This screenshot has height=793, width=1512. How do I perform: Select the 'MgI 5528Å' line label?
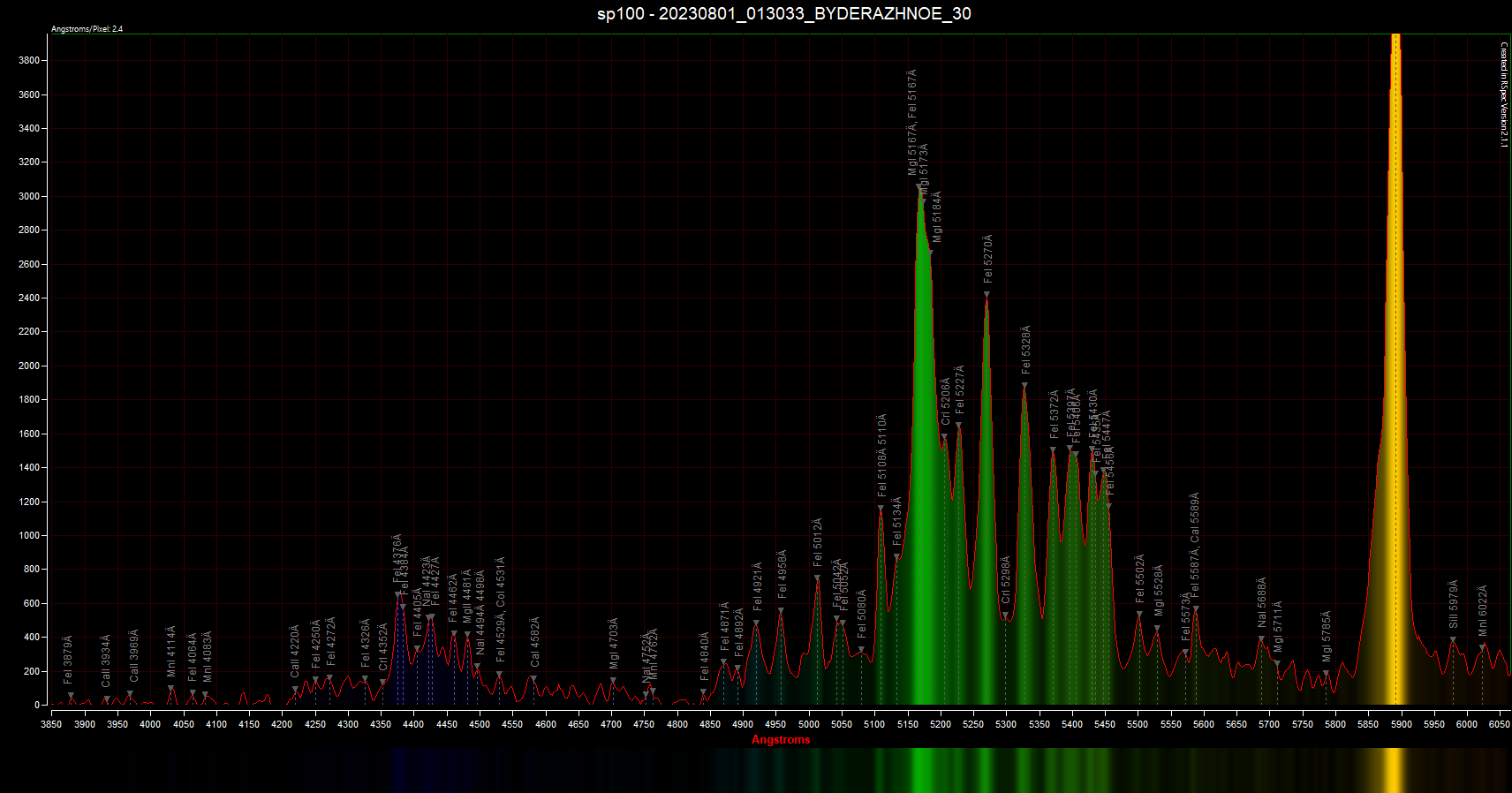[1159, 591]
